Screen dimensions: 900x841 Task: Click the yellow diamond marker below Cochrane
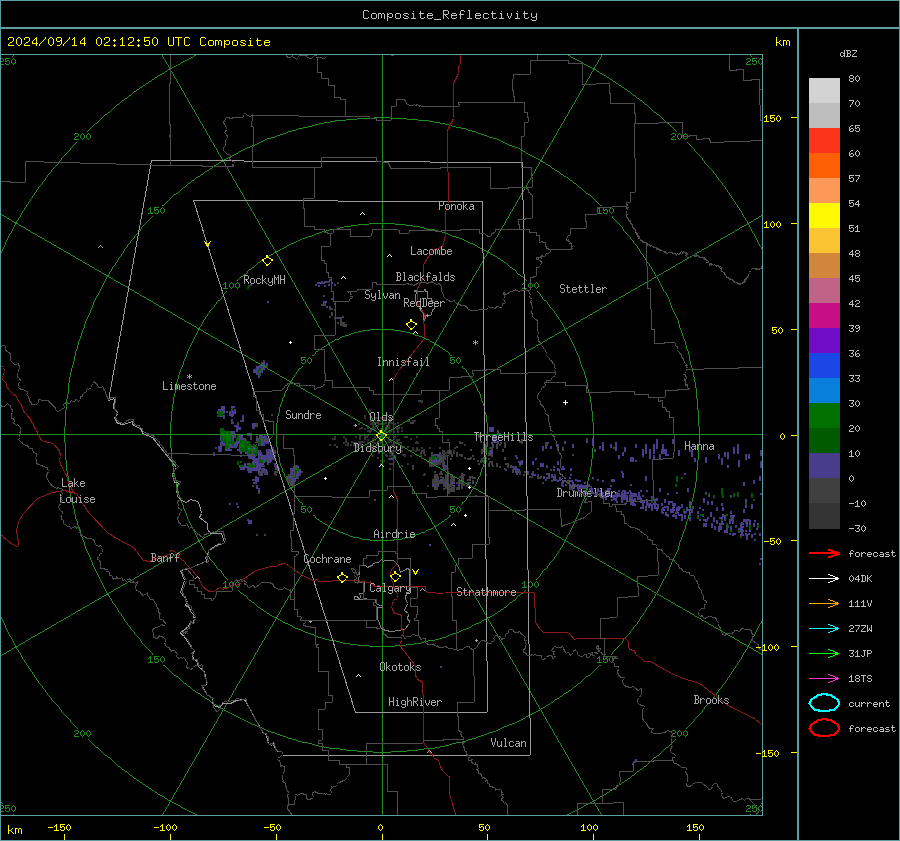(342, 577)
